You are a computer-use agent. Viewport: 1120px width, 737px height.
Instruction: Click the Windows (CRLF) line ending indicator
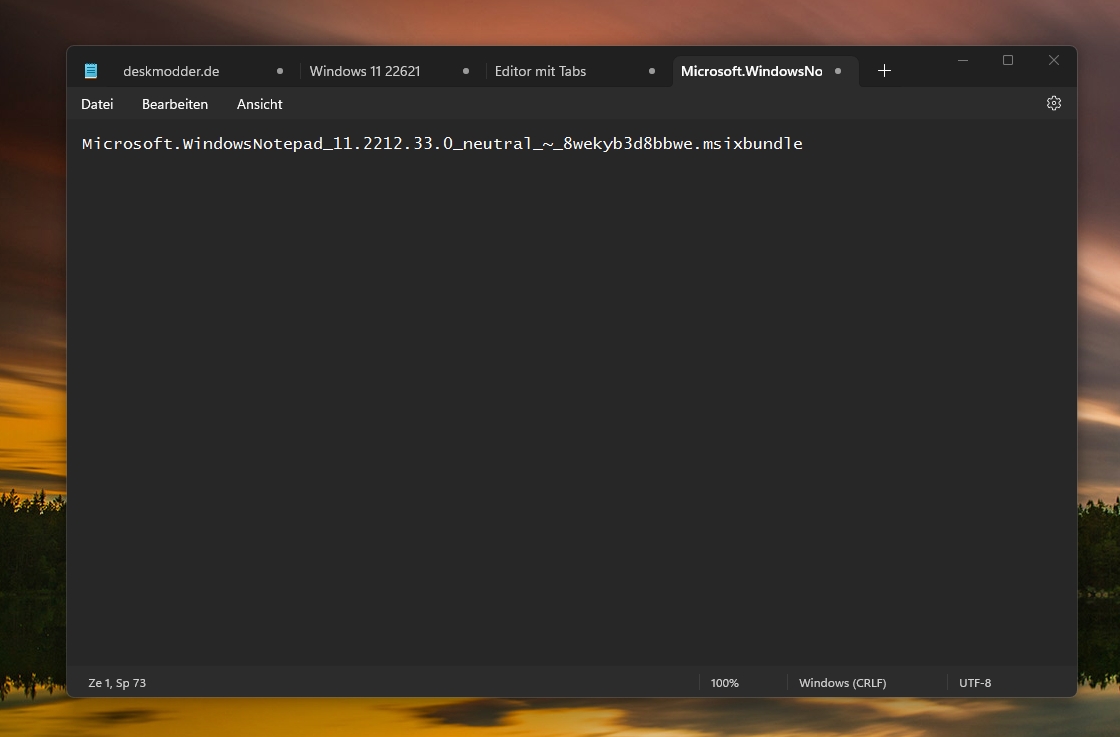(x=843, y=682)
